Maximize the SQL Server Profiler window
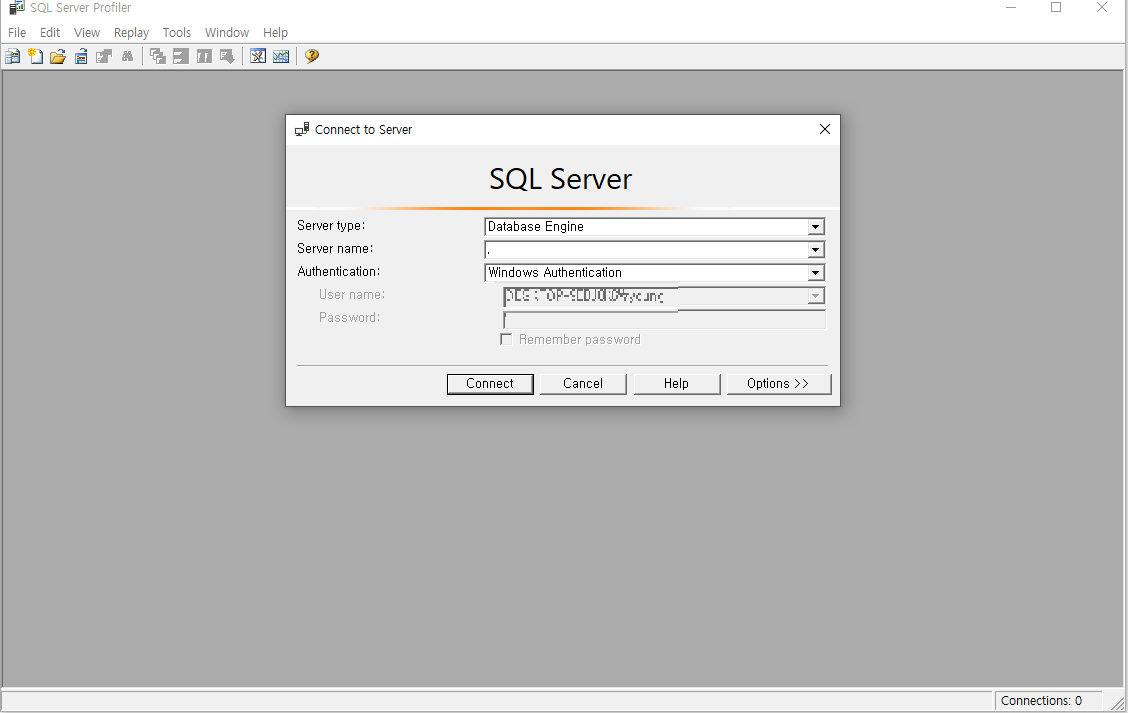 (1056, 8)
